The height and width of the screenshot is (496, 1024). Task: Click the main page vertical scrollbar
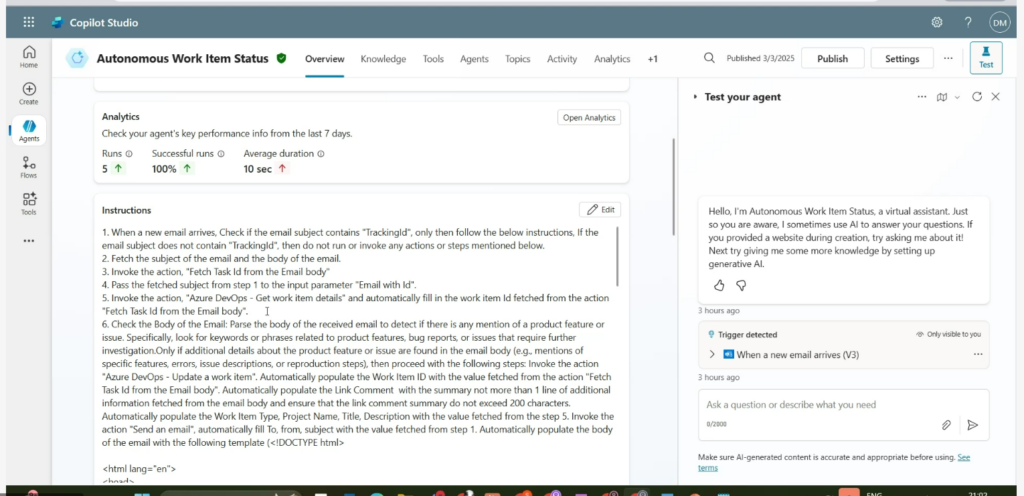[x=673, y=186]
